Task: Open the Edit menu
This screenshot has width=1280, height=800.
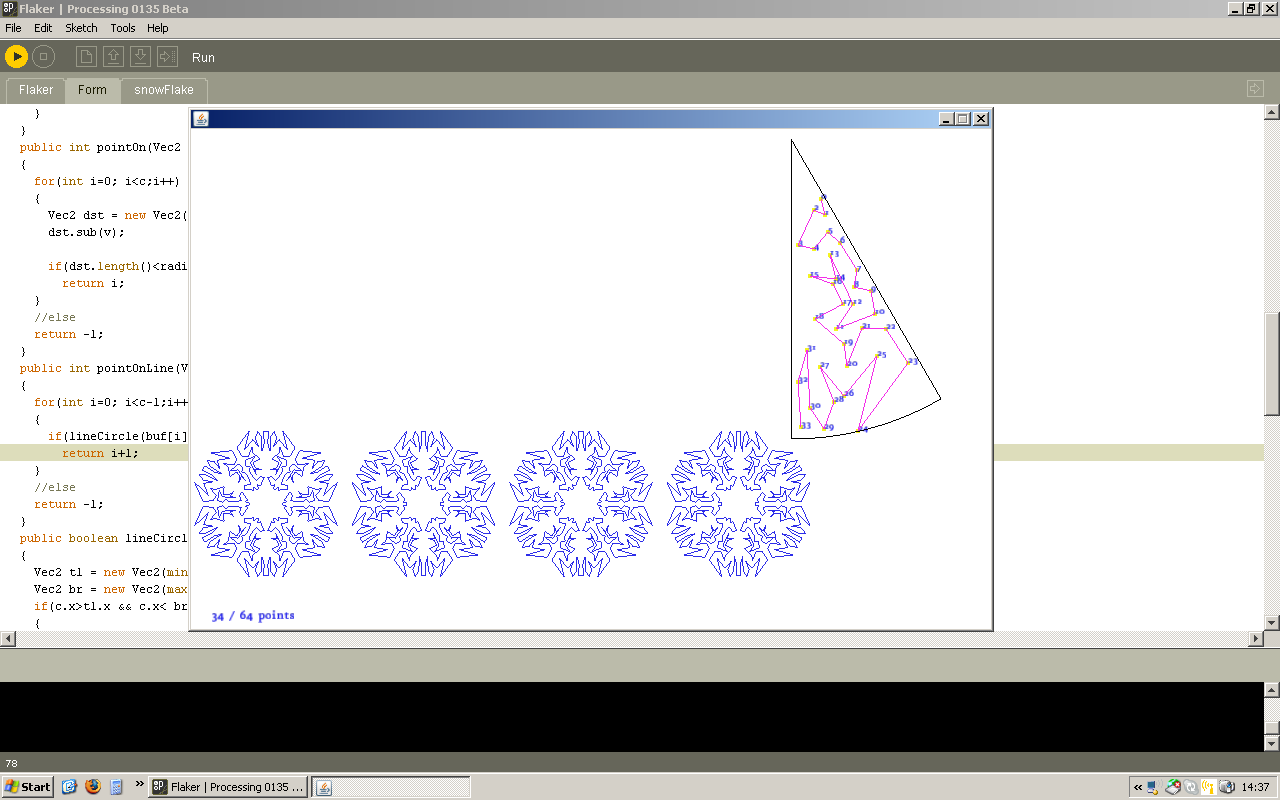Action: tap(43, 28)
